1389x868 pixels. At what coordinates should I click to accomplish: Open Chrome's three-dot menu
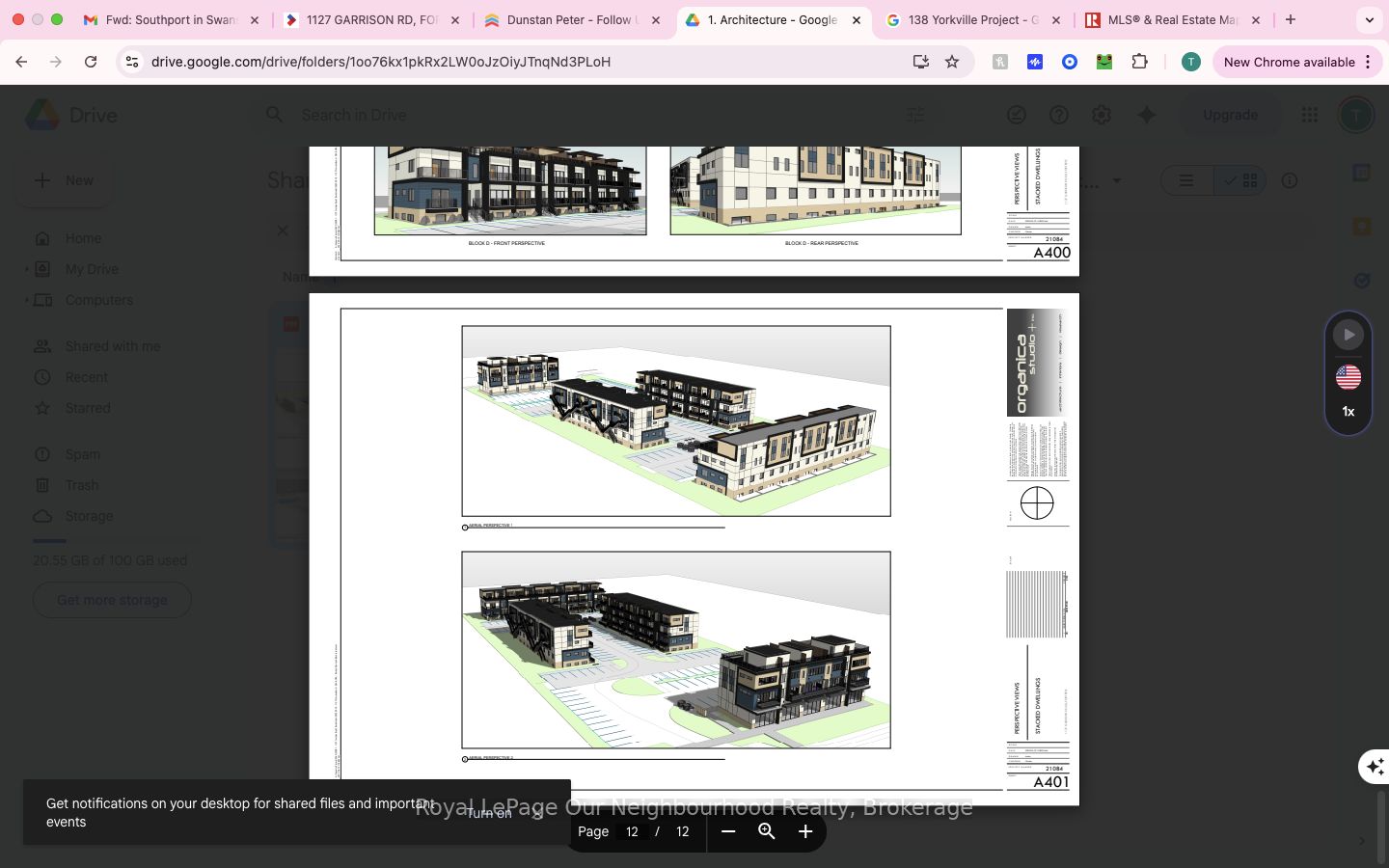[1368, 62]
